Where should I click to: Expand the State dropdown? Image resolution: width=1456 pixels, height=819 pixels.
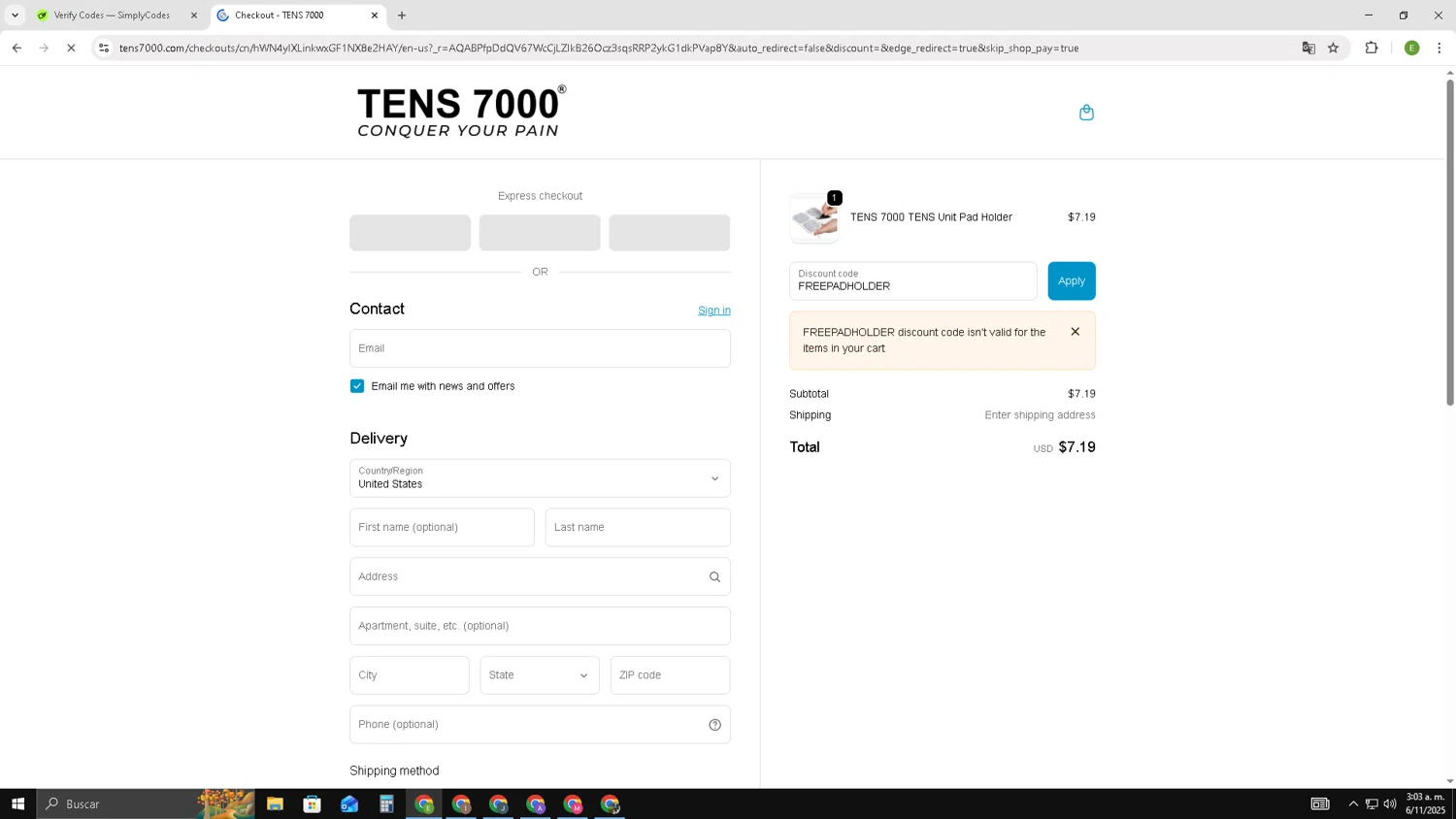(540, 675)
